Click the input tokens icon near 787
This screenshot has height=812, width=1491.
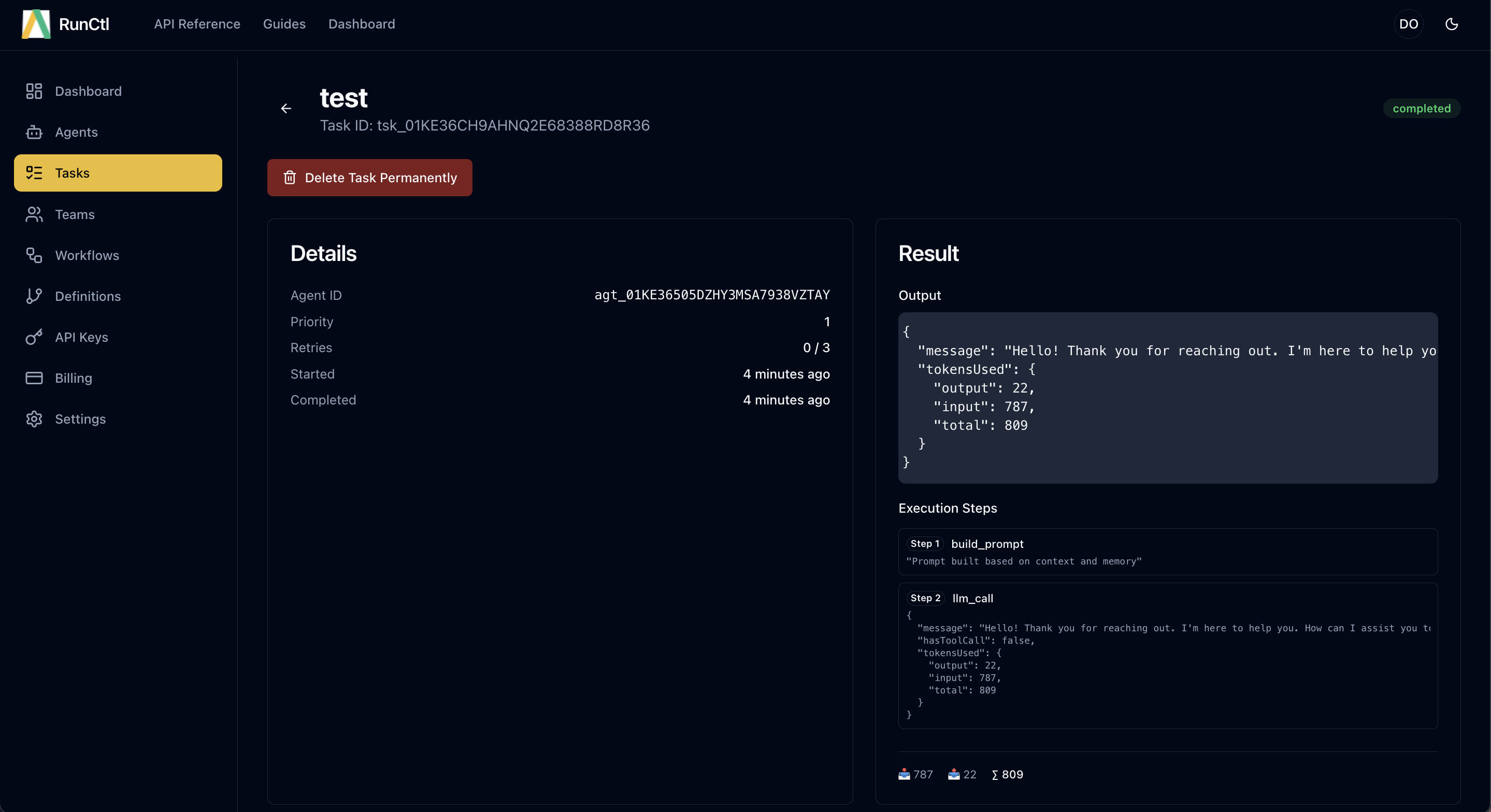tap(904, 774)
